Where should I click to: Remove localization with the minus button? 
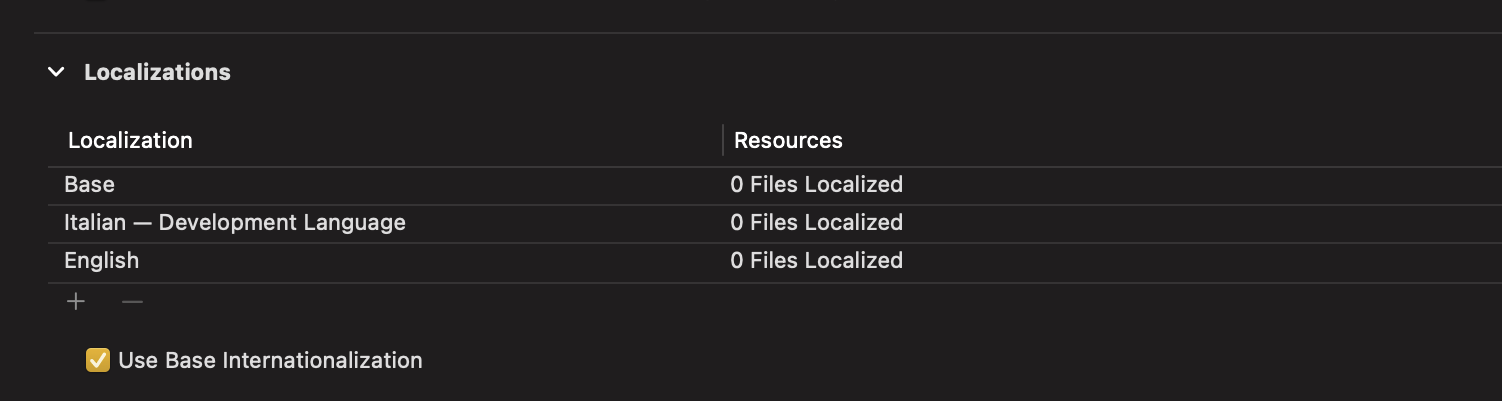point(132,302)
